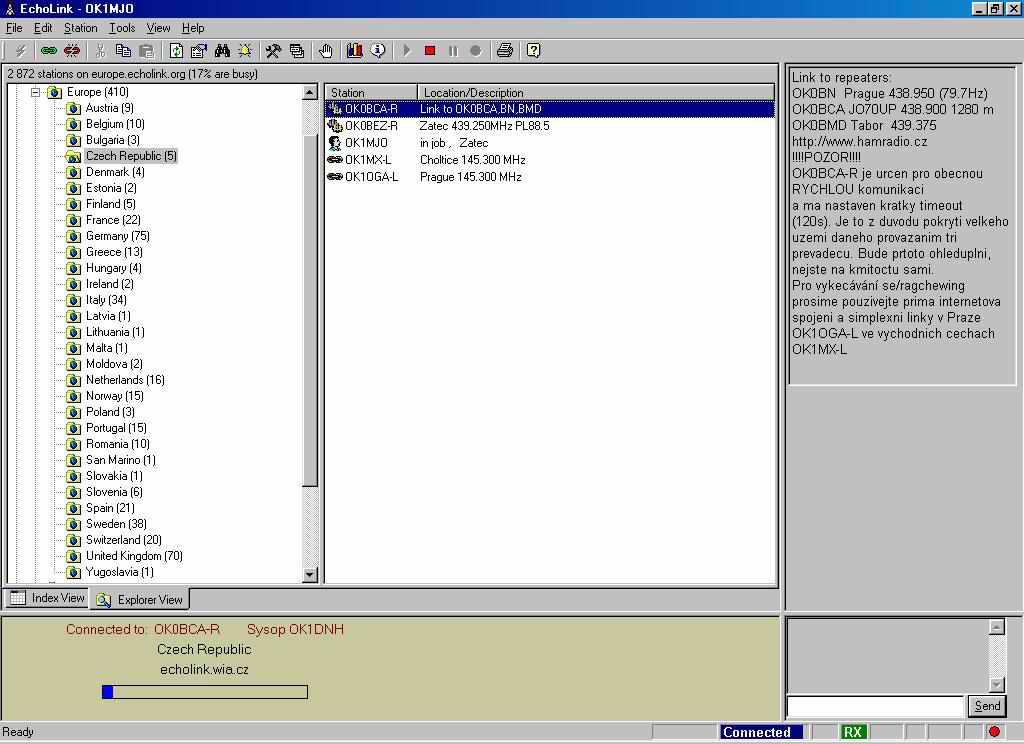This screenshot has height=744, width=1024.
Task: Click the globe icon beside Poland
Action: pyautogui.click(x=74, y=412)
